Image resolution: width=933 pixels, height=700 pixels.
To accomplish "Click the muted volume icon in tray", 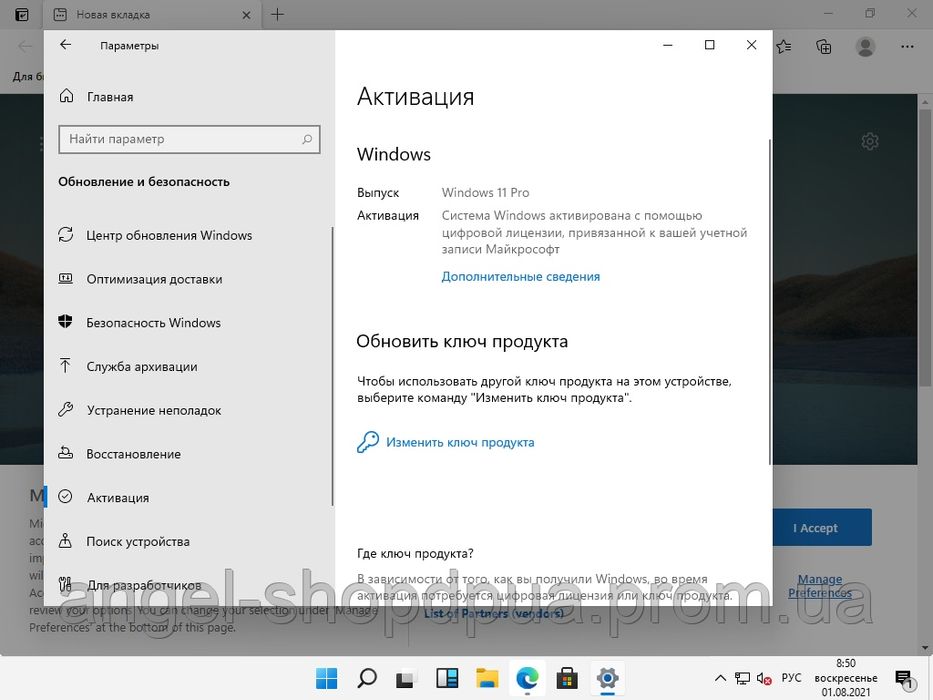I will [763, 678].
